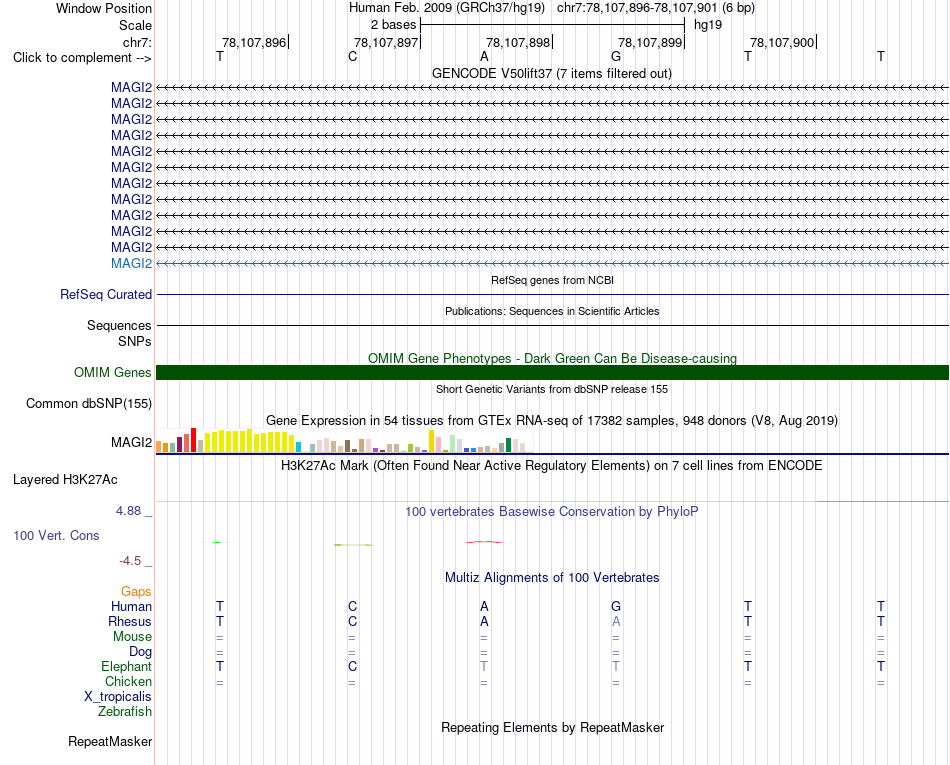This screenshot has width=950, height=765.
Task: Click the 'H3K27Ac Mark' ENCODE track title
Action: [552, 466]
